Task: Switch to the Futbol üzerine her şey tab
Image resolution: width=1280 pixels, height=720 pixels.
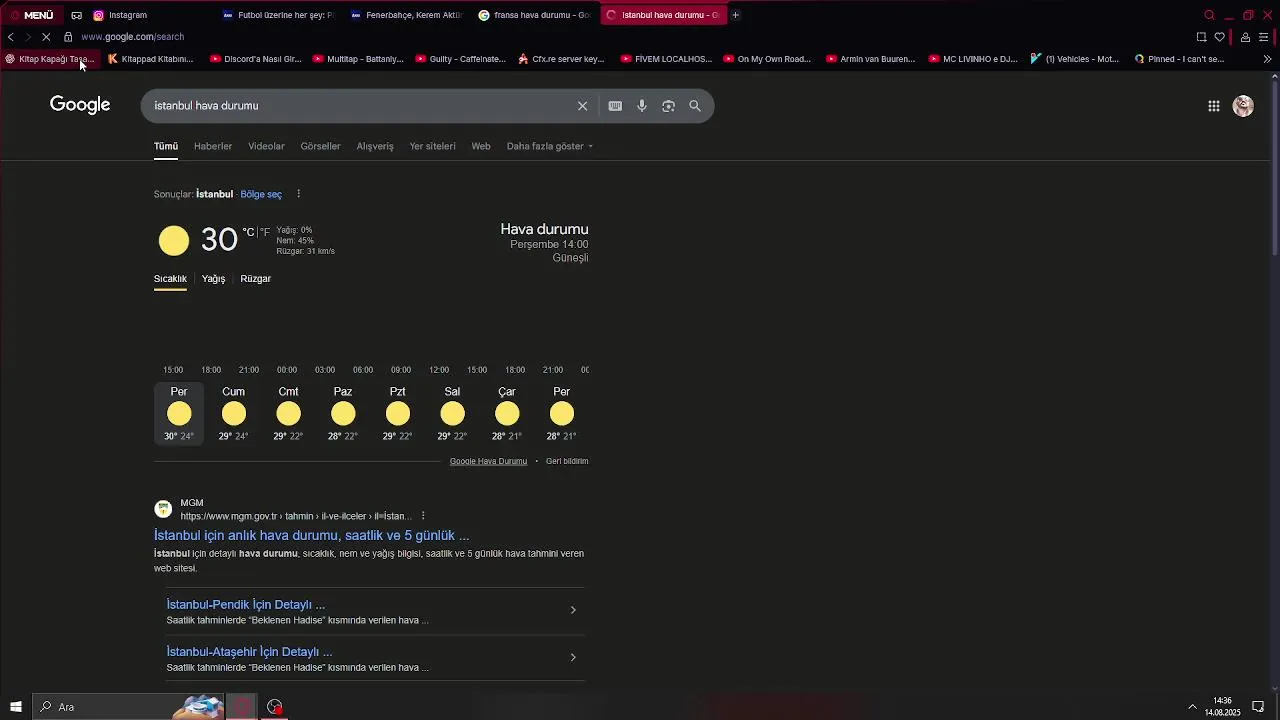Action: (x=278, y=15)
